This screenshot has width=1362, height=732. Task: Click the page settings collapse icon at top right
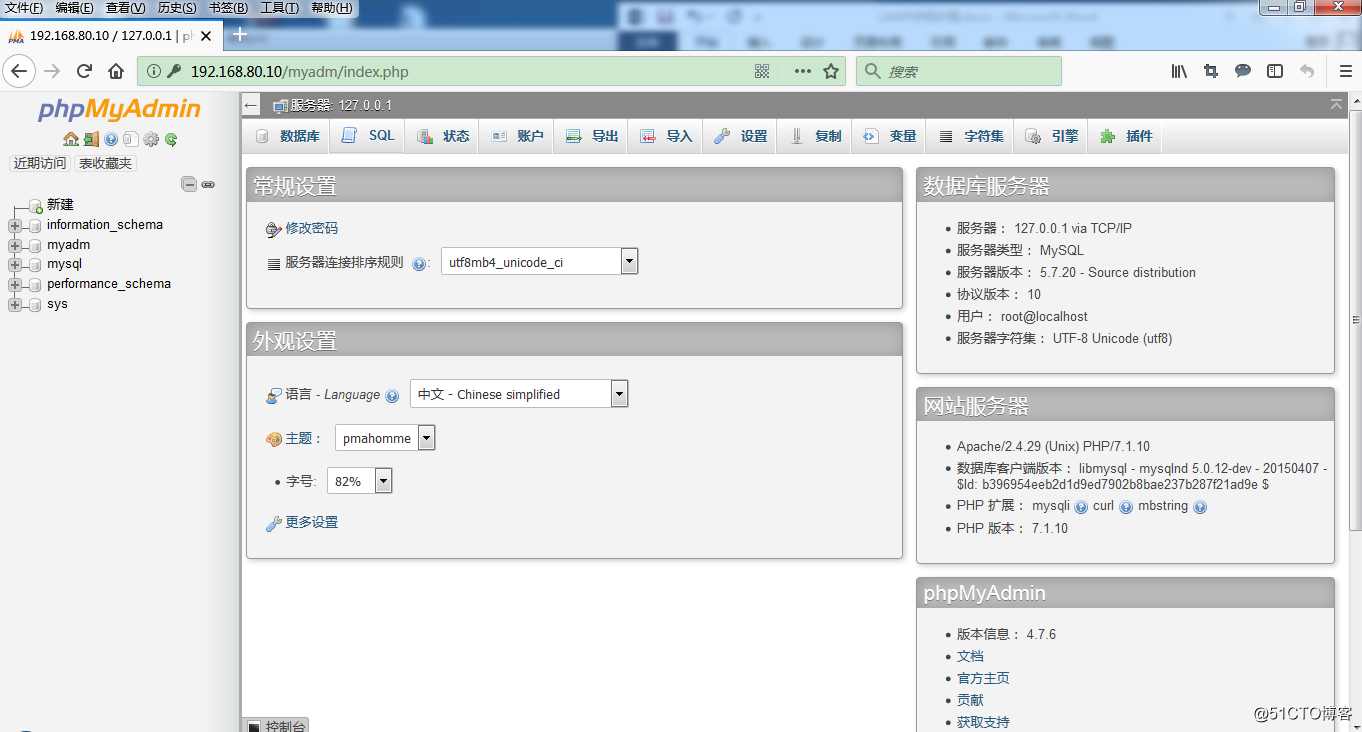tap(1337, 105)
